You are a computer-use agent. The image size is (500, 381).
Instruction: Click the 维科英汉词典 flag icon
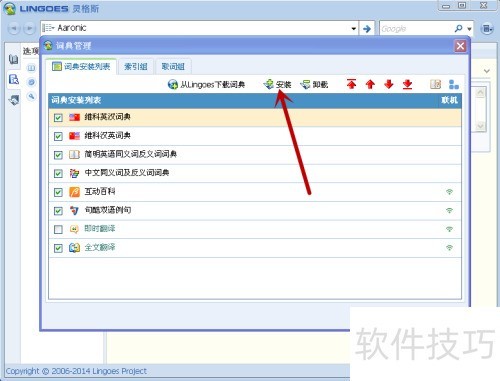click(74, 117)
